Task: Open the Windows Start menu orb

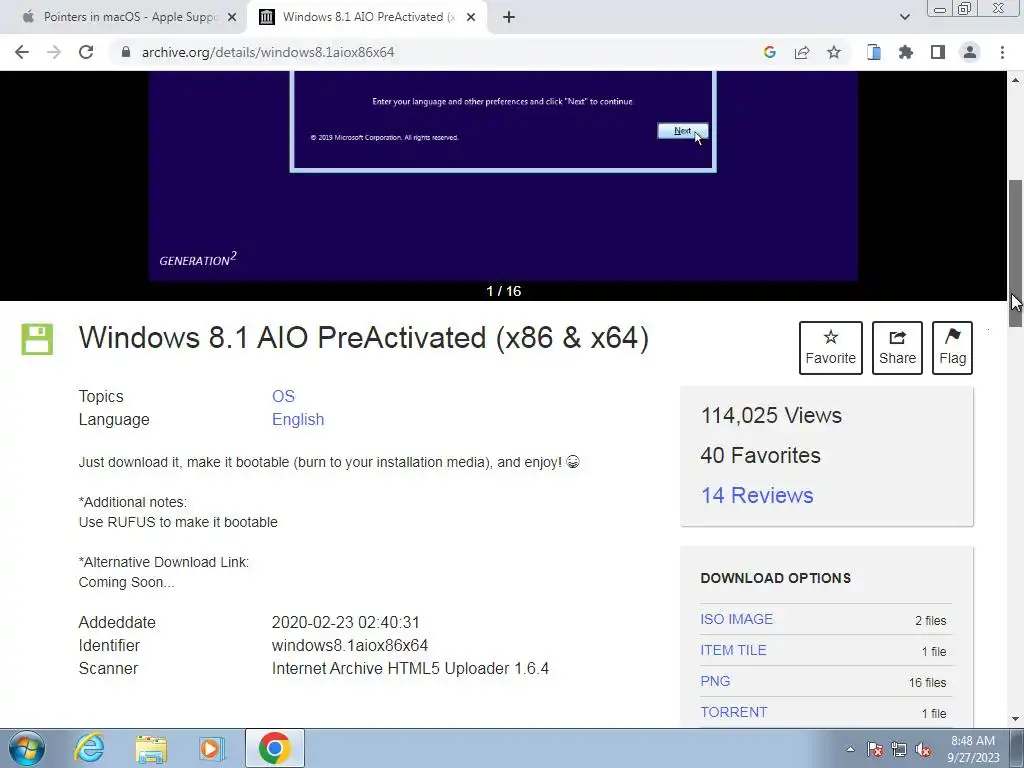Action: tap(27, 748)
